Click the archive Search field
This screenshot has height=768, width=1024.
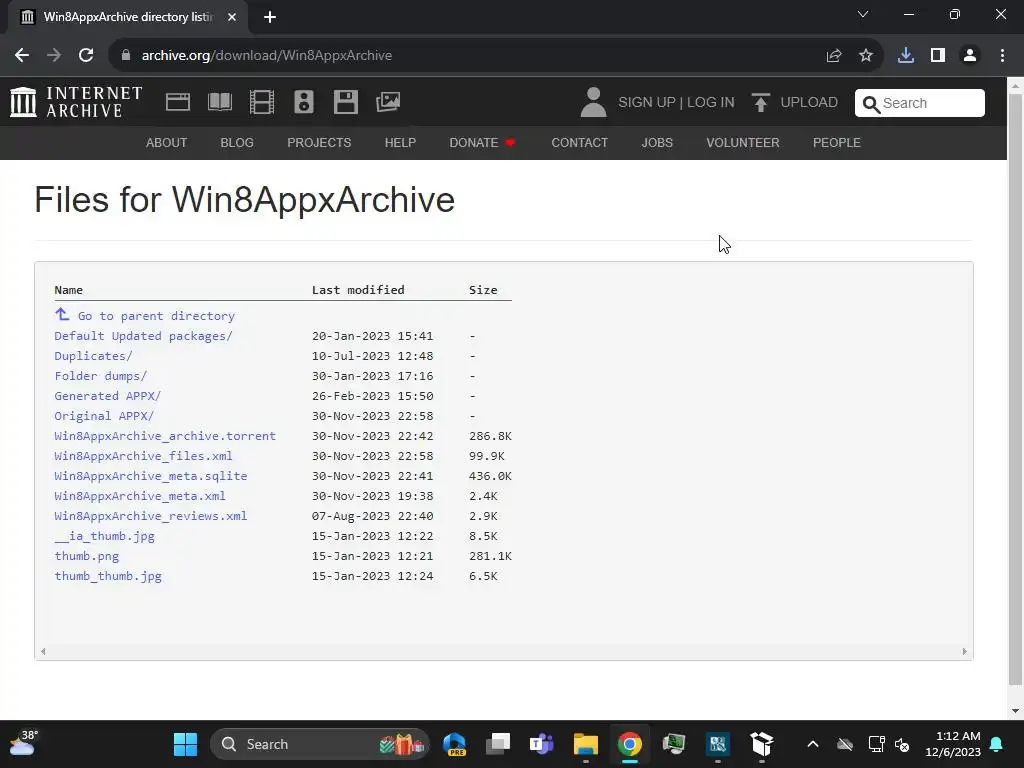click(x=920, y=103)
